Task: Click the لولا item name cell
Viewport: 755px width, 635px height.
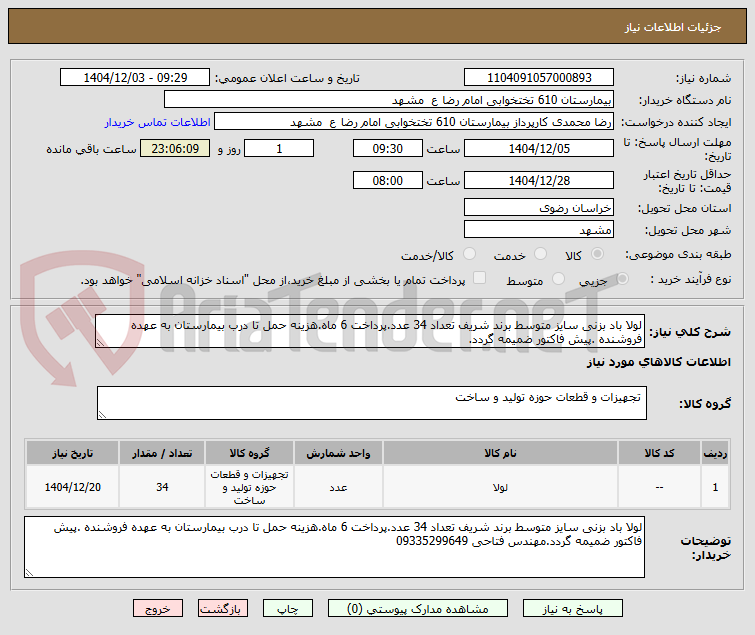Action: [500, 487]
